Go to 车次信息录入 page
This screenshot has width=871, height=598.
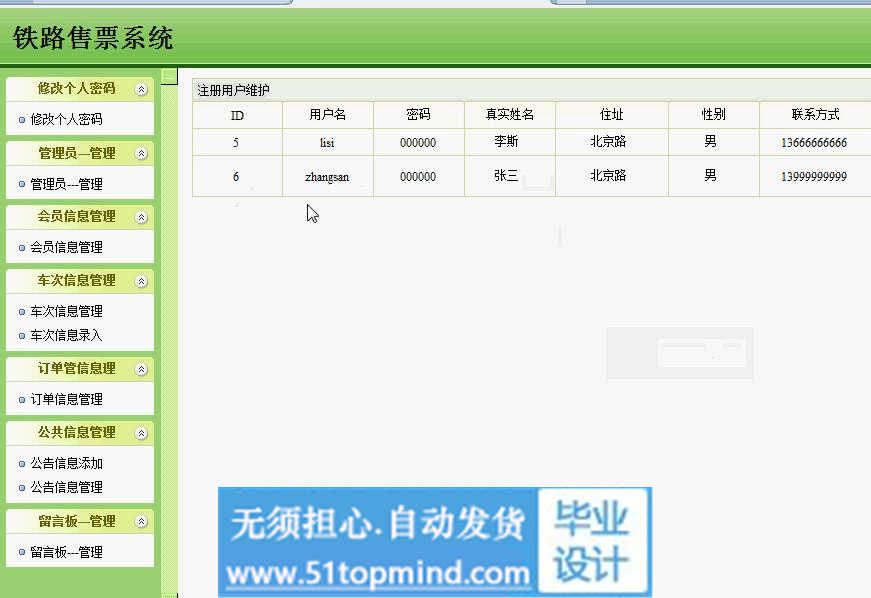66,335
